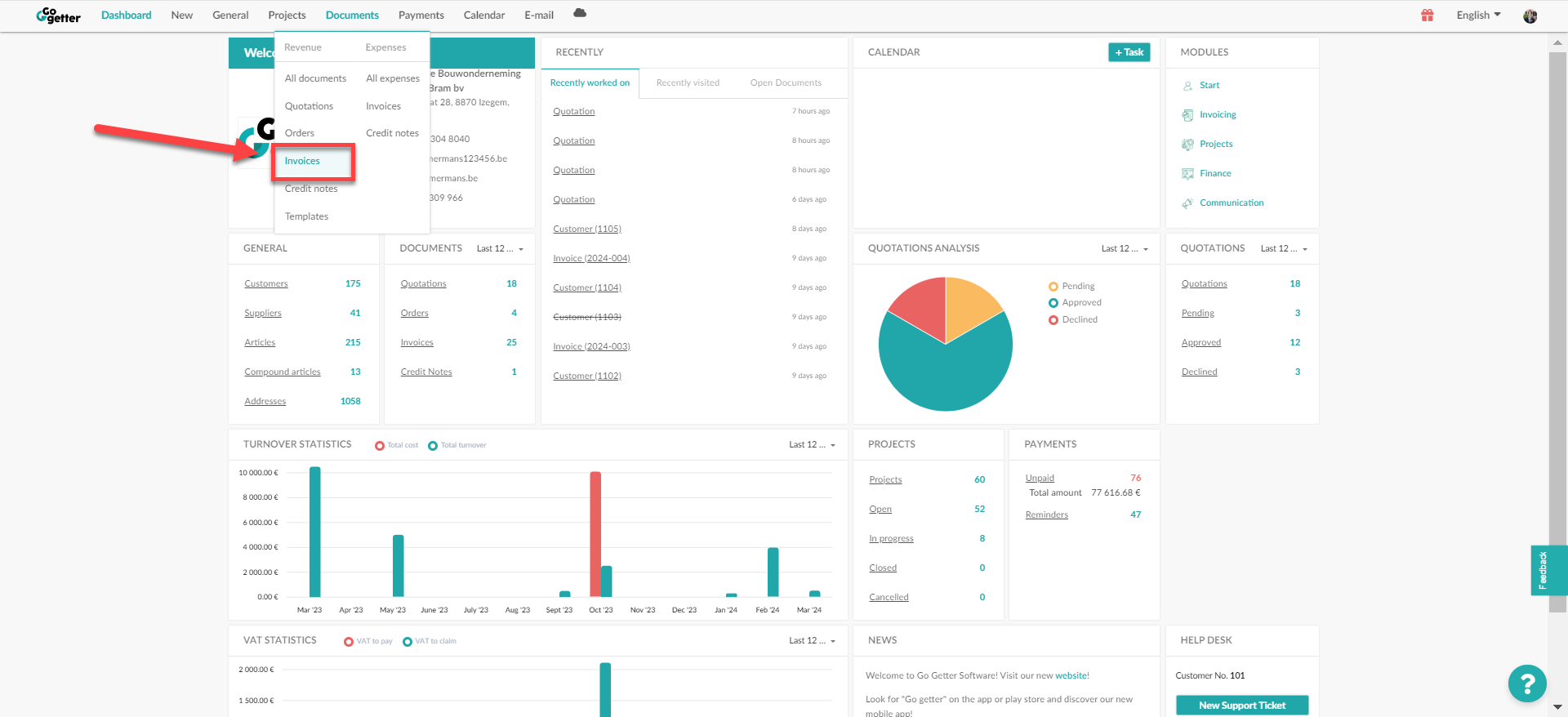The height and width of the screenshot is (717, 1568).
Task: Click the Invoicing module icon
Action: [x=1187, y=114]
